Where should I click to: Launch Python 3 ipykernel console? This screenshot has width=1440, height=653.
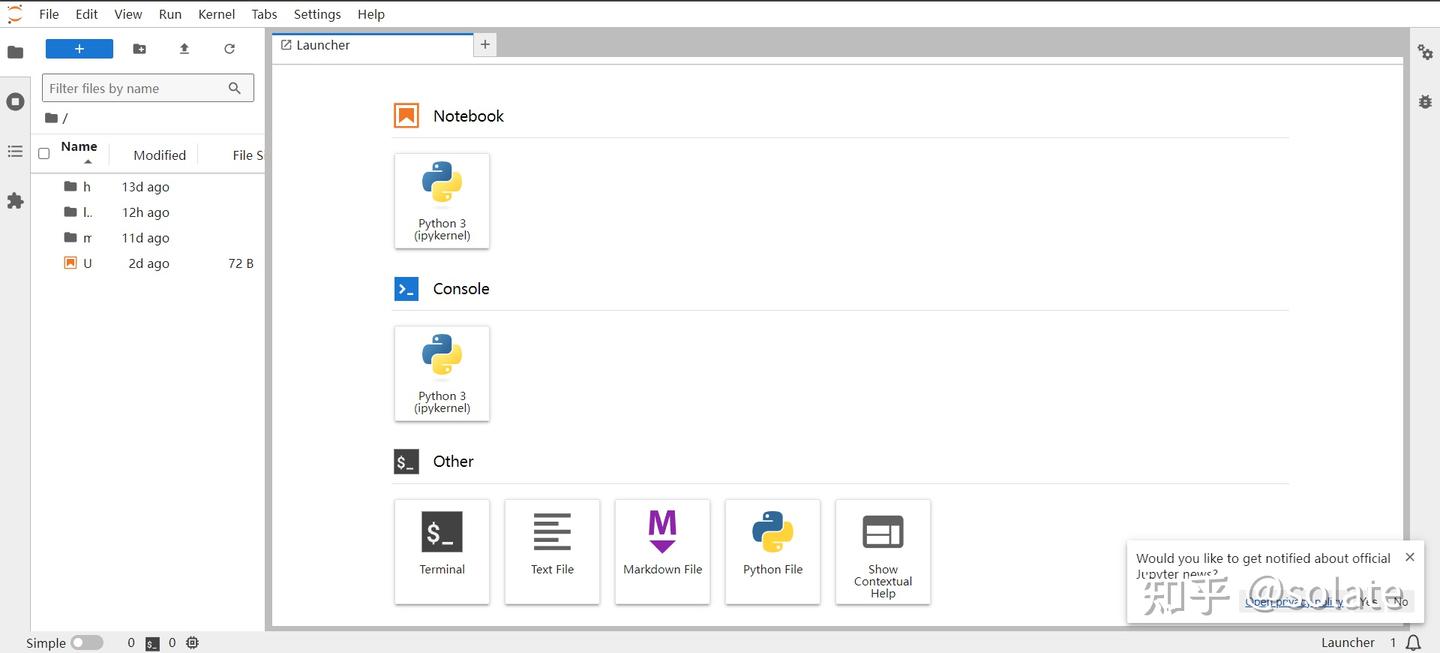442,373
